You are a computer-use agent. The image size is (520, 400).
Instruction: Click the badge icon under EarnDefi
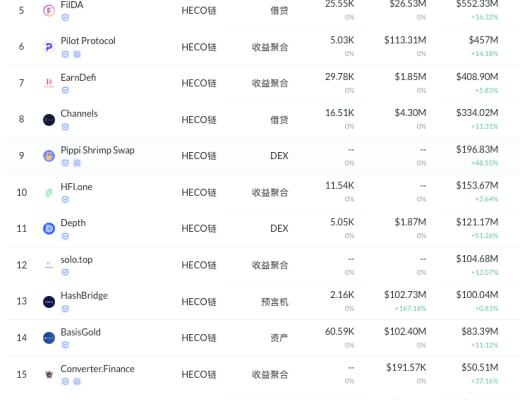click(65, 90)
